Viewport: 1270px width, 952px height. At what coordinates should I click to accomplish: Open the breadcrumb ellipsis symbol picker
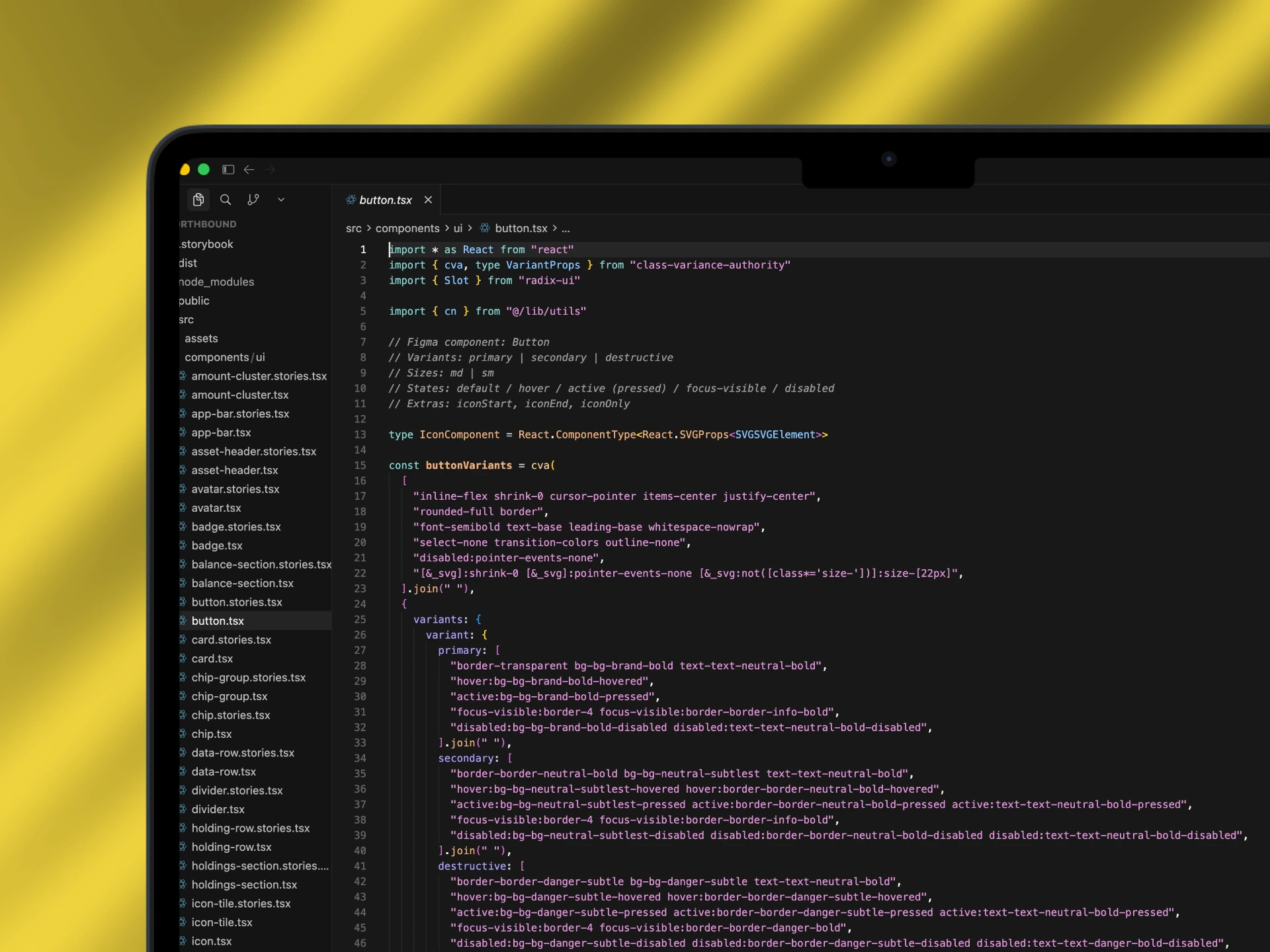(x=566, y=229)
